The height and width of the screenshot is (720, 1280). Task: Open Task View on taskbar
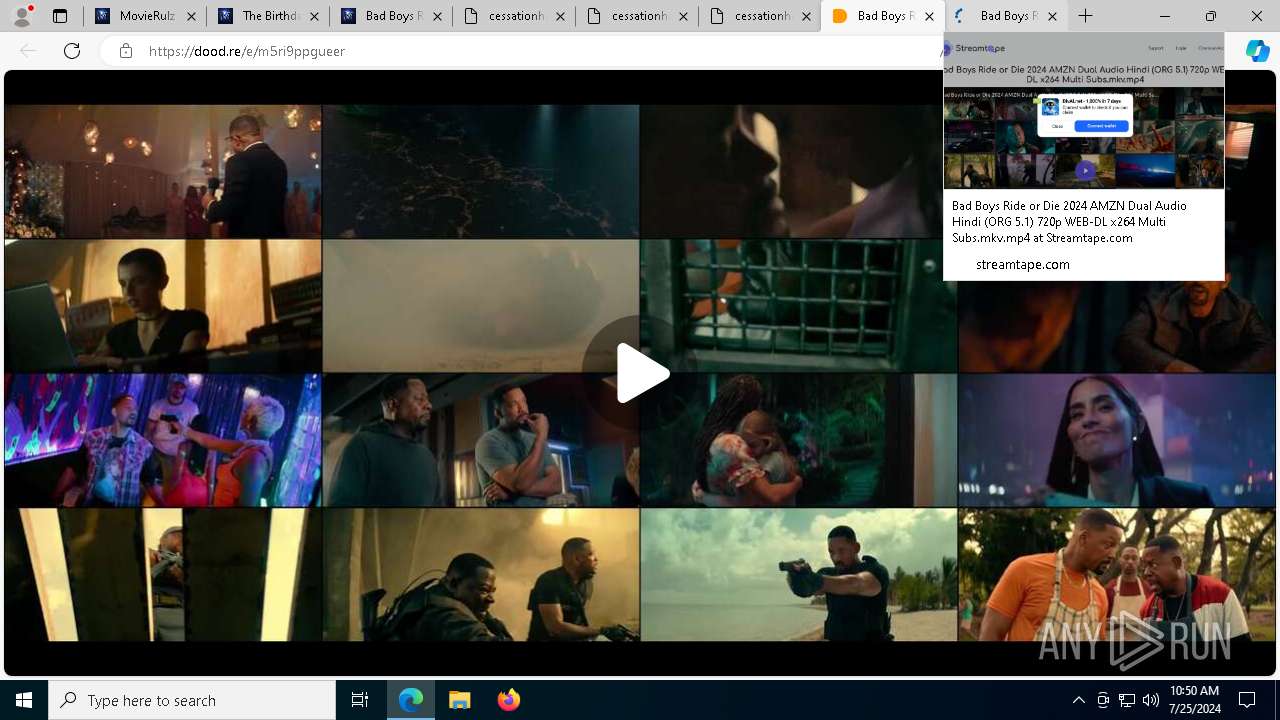360,700
